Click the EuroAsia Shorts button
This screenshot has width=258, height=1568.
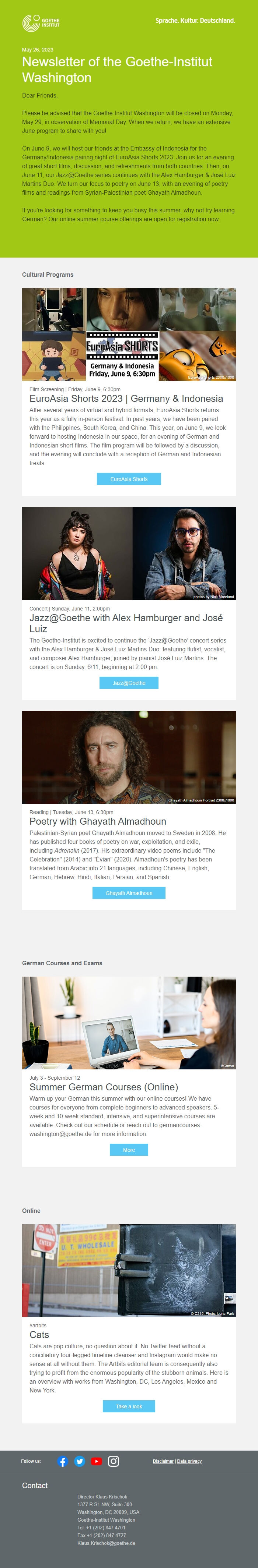[x=129, y=478]
